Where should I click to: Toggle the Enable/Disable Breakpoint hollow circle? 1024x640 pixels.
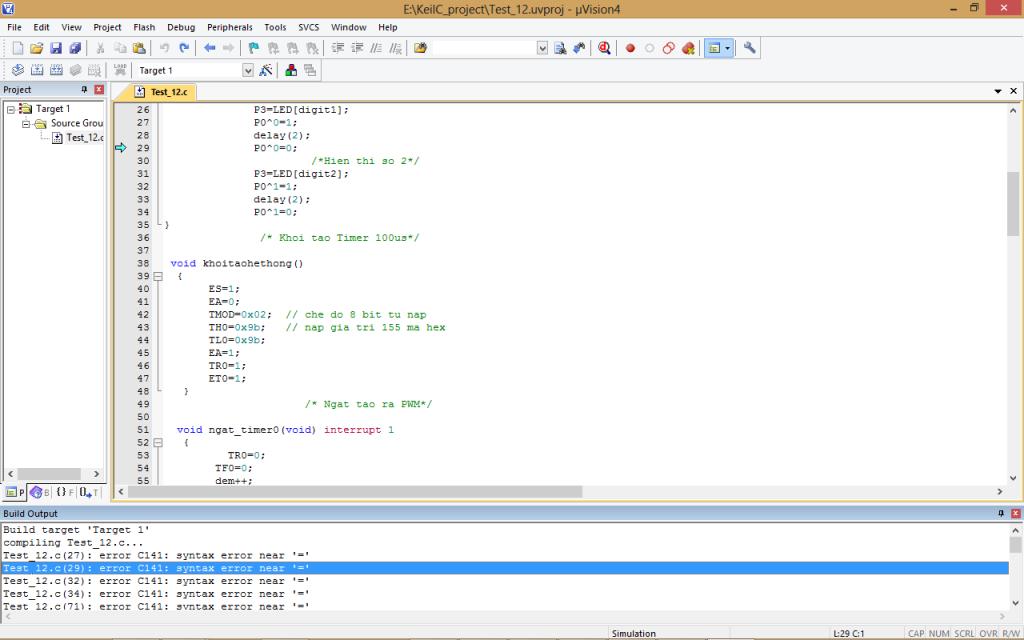tap(649, 48)
